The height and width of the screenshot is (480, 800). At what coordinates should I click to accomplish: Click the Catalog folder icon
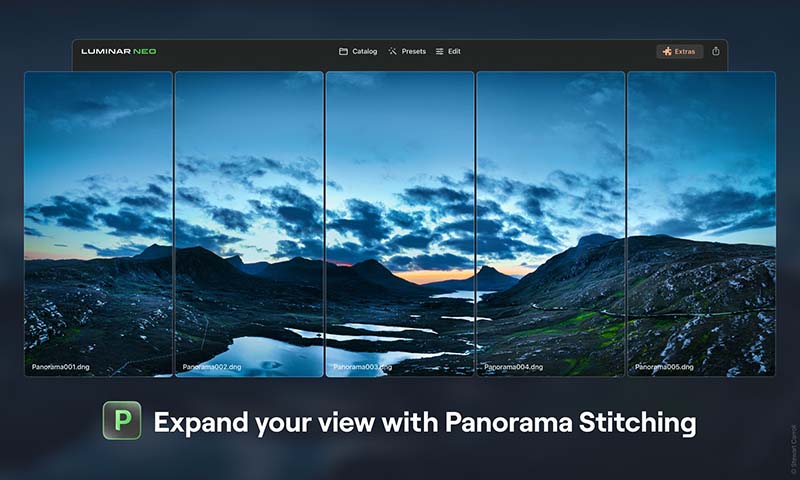click(343, 51)
